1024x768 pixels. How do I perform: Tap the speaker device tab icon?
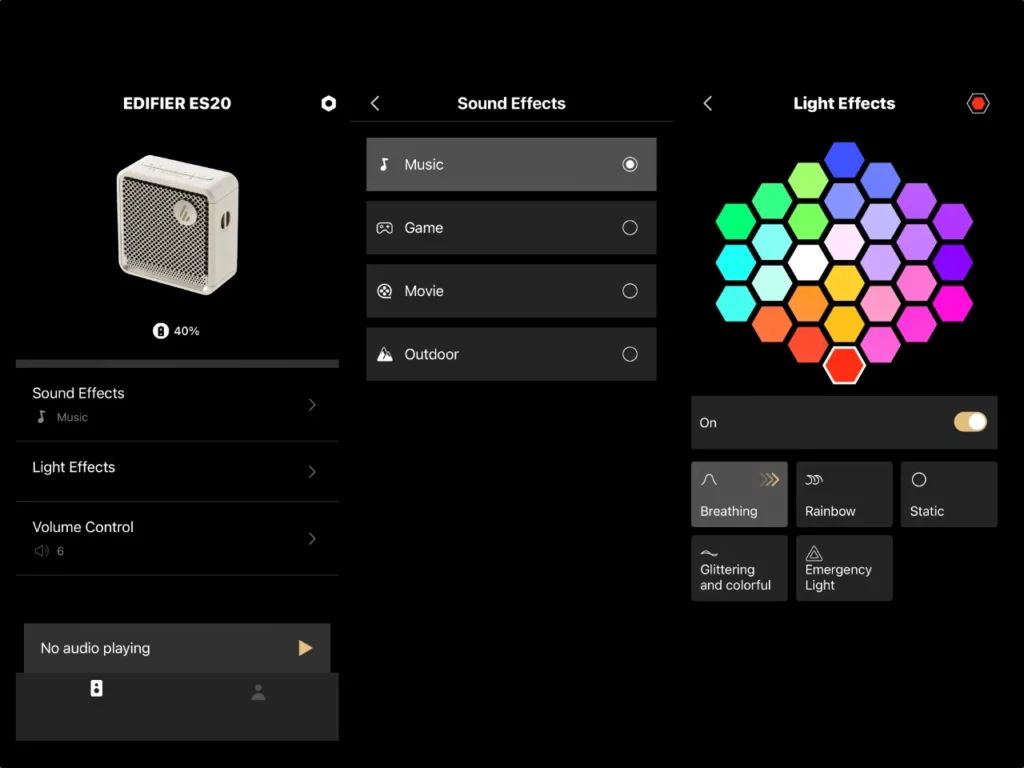coord(96,688)
